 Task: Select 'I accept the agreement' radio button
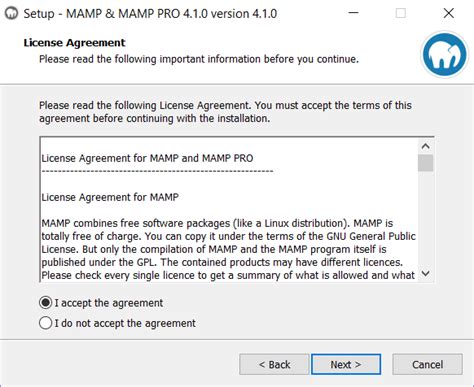tap(46, 303)
